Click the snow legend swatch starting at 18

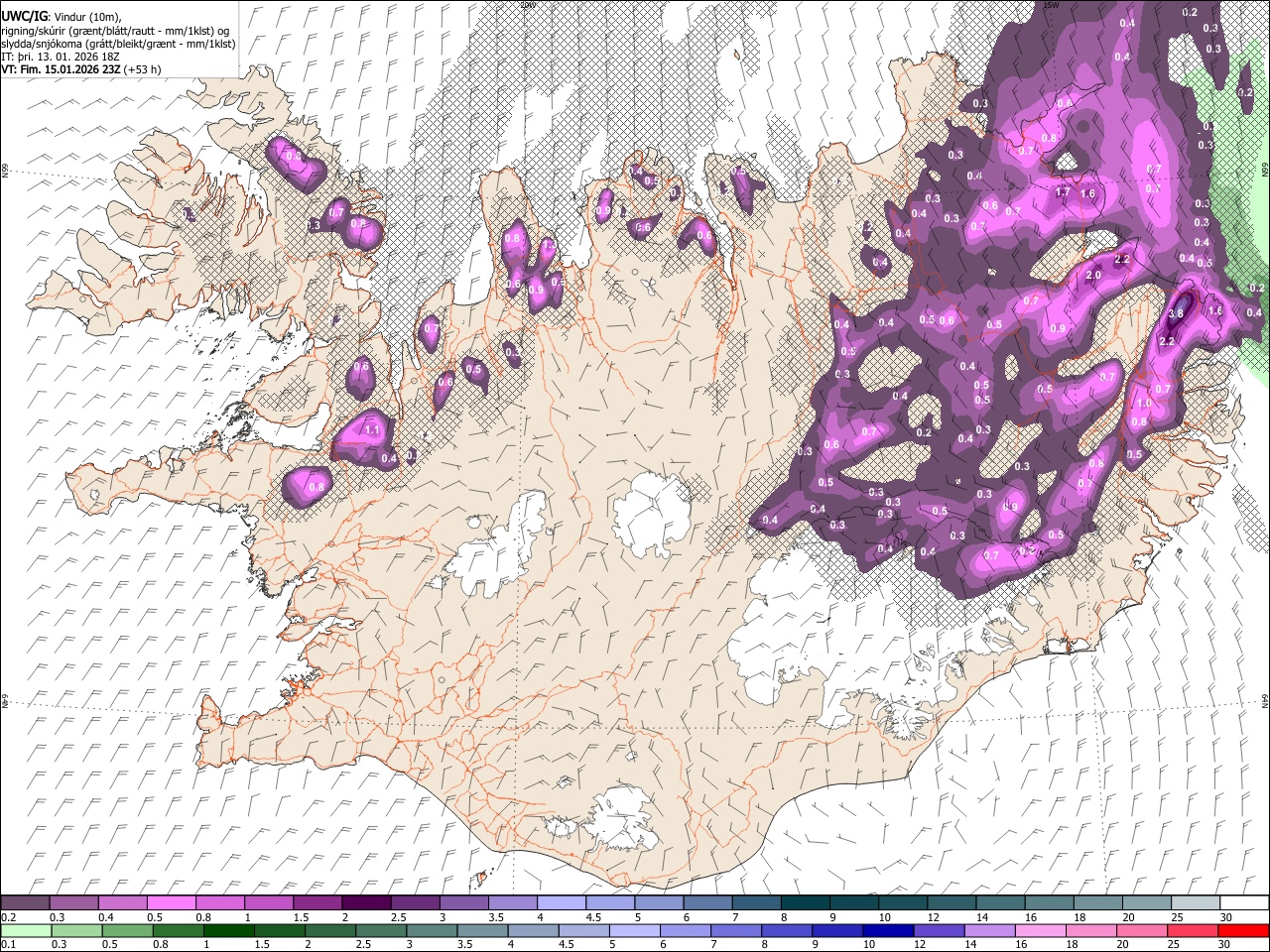(1098, 903)
